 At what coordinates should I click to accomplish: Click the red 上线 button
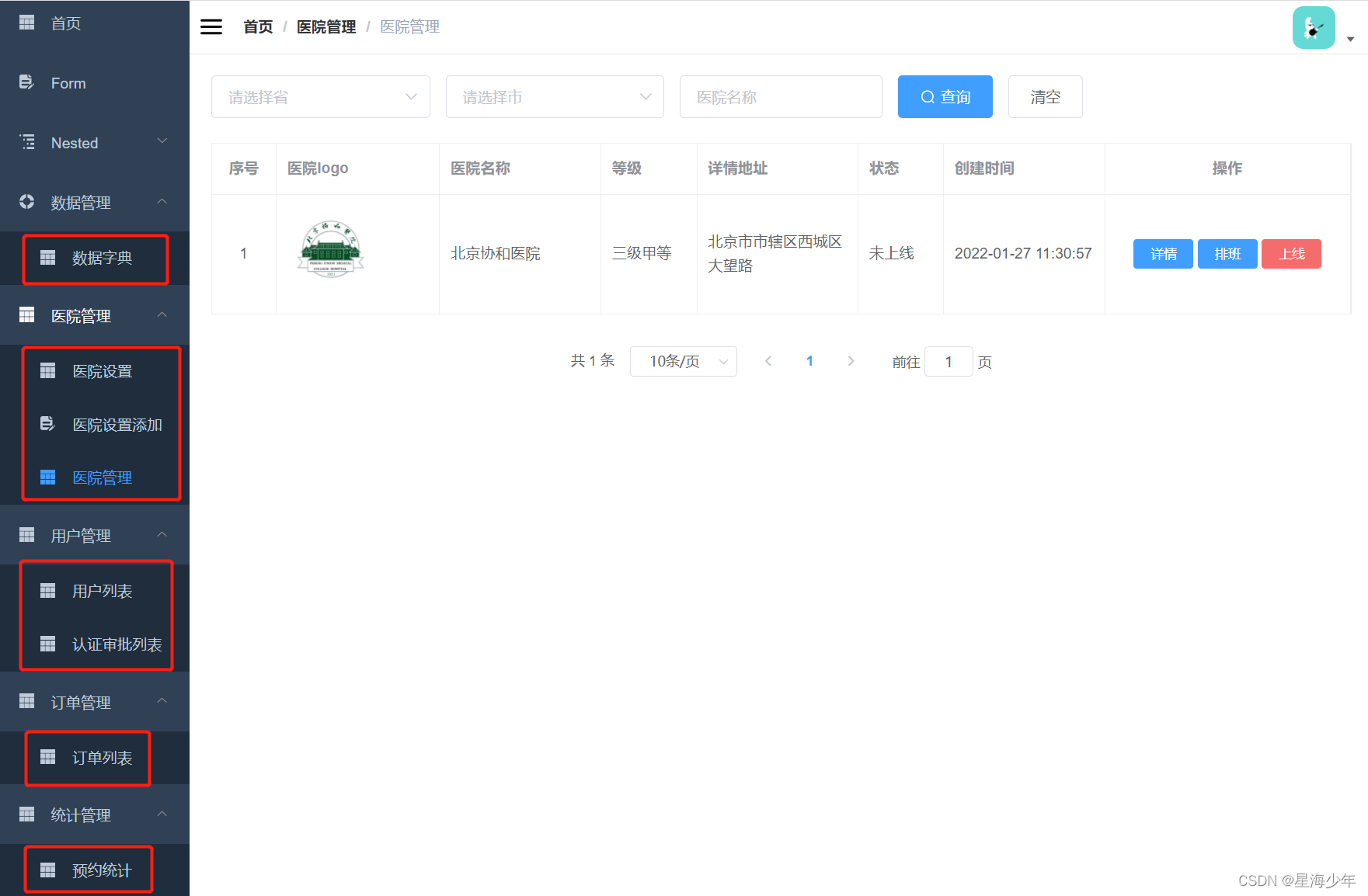1291,254
